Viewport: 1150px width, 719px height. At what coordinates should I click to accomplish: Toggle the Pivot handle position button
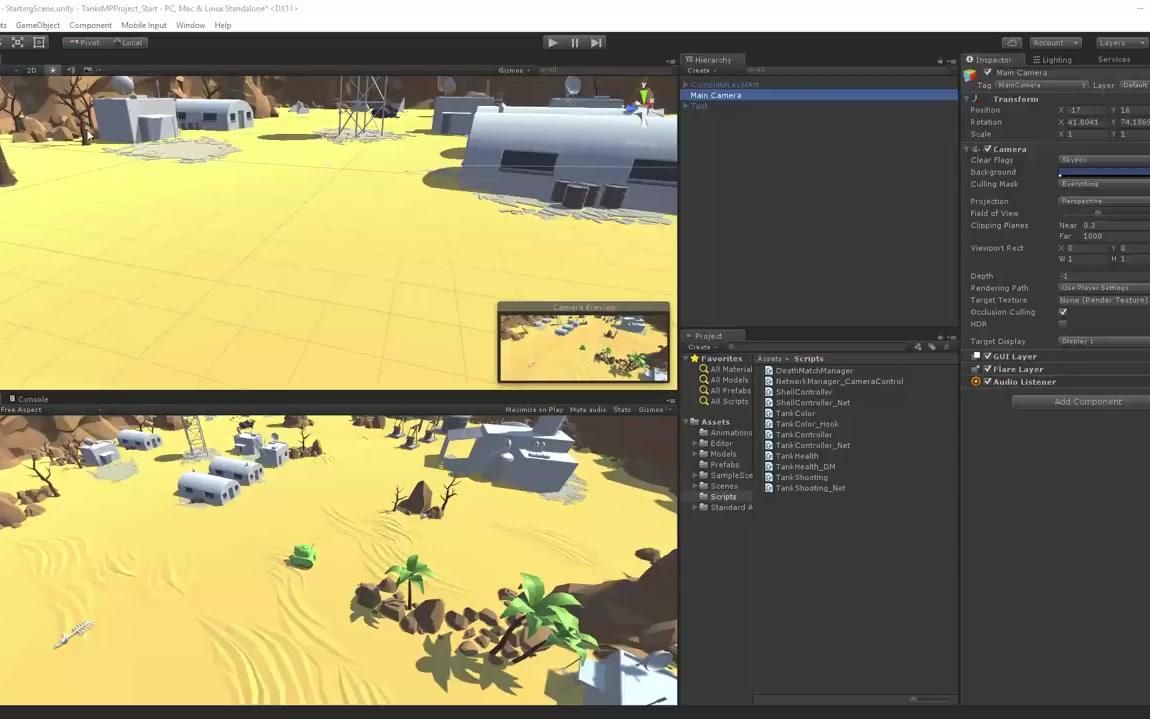point(85,43)
